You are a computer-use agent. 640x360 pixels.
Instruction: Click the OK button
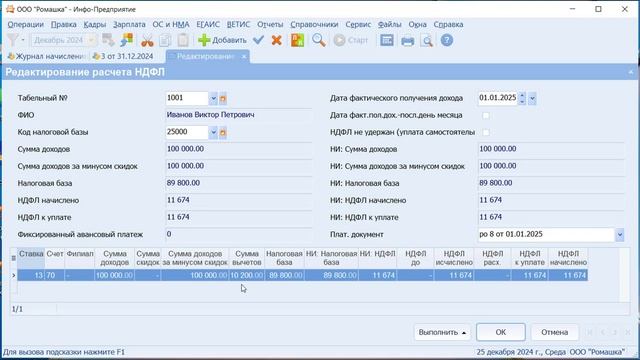(x=501, y=332)
